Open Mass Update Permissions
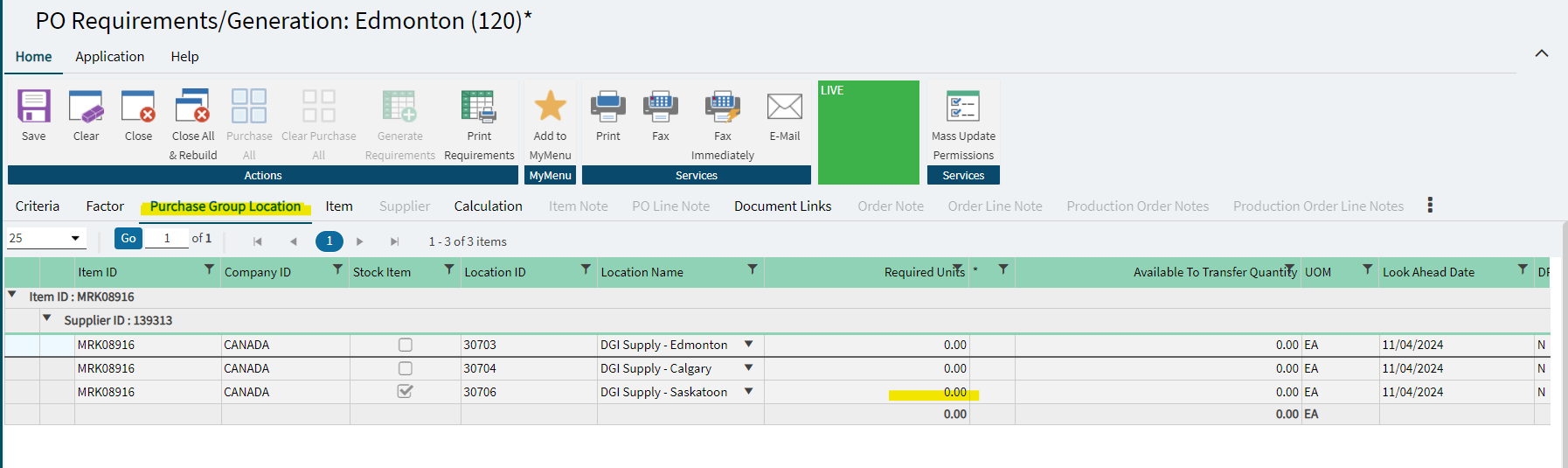This screenshot has width=1568, height=468. coord(963,108)
